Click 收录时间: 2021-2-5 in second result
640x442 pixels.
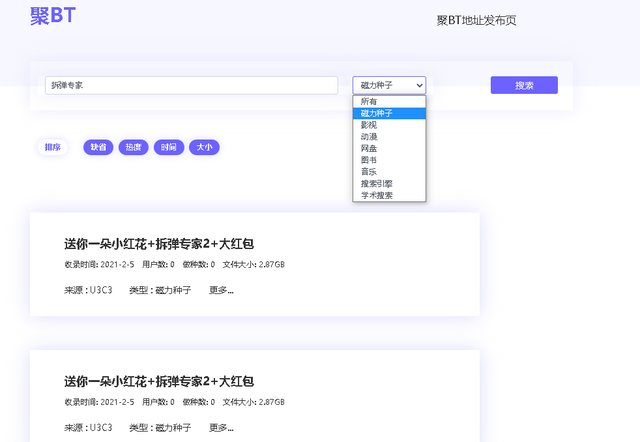click(99, 402)
